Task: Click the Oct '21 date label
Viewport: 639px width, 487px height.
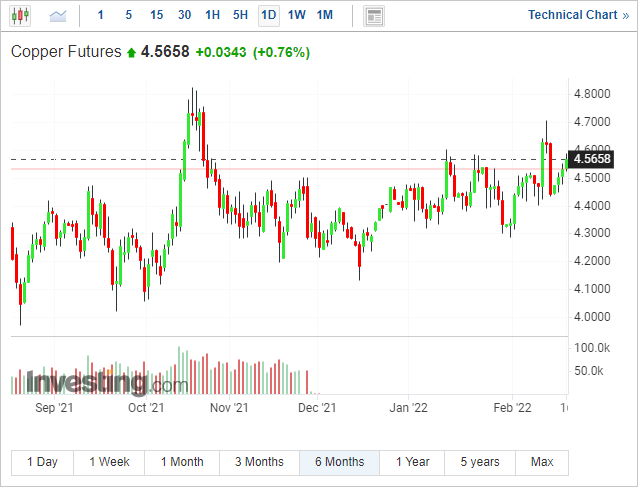Action: pyautogui.click(x=146, y=408)
